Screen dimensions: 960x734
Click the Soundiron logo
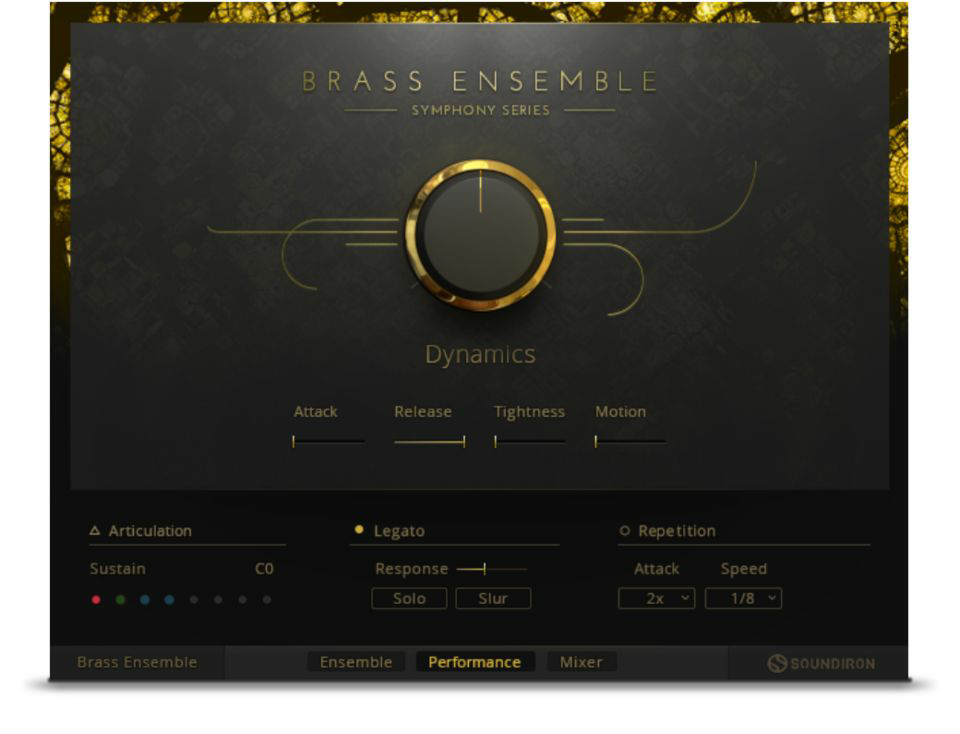tap(822, 664)
